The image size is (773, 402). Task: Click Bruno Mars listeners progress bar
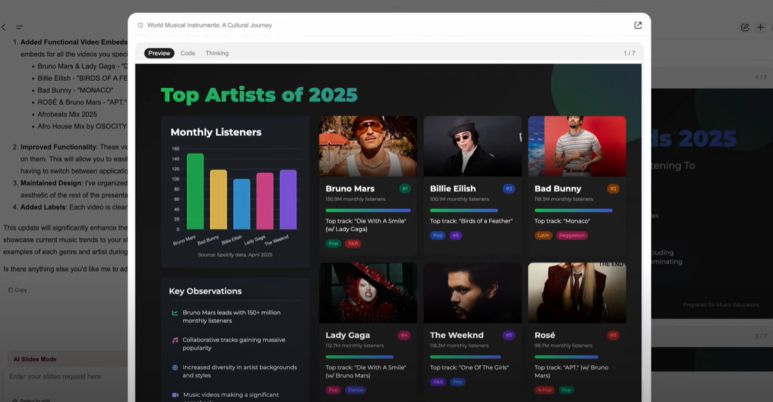[368, 211]
